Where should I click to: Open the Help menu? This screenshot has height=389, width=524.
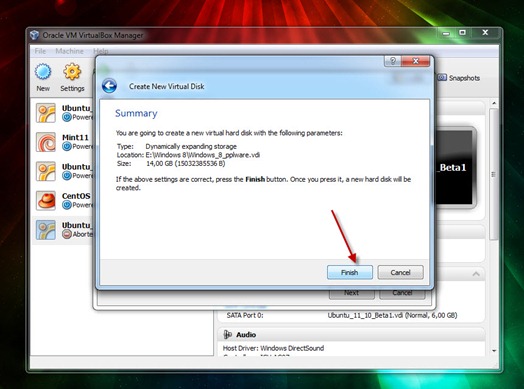coord(101,51)
